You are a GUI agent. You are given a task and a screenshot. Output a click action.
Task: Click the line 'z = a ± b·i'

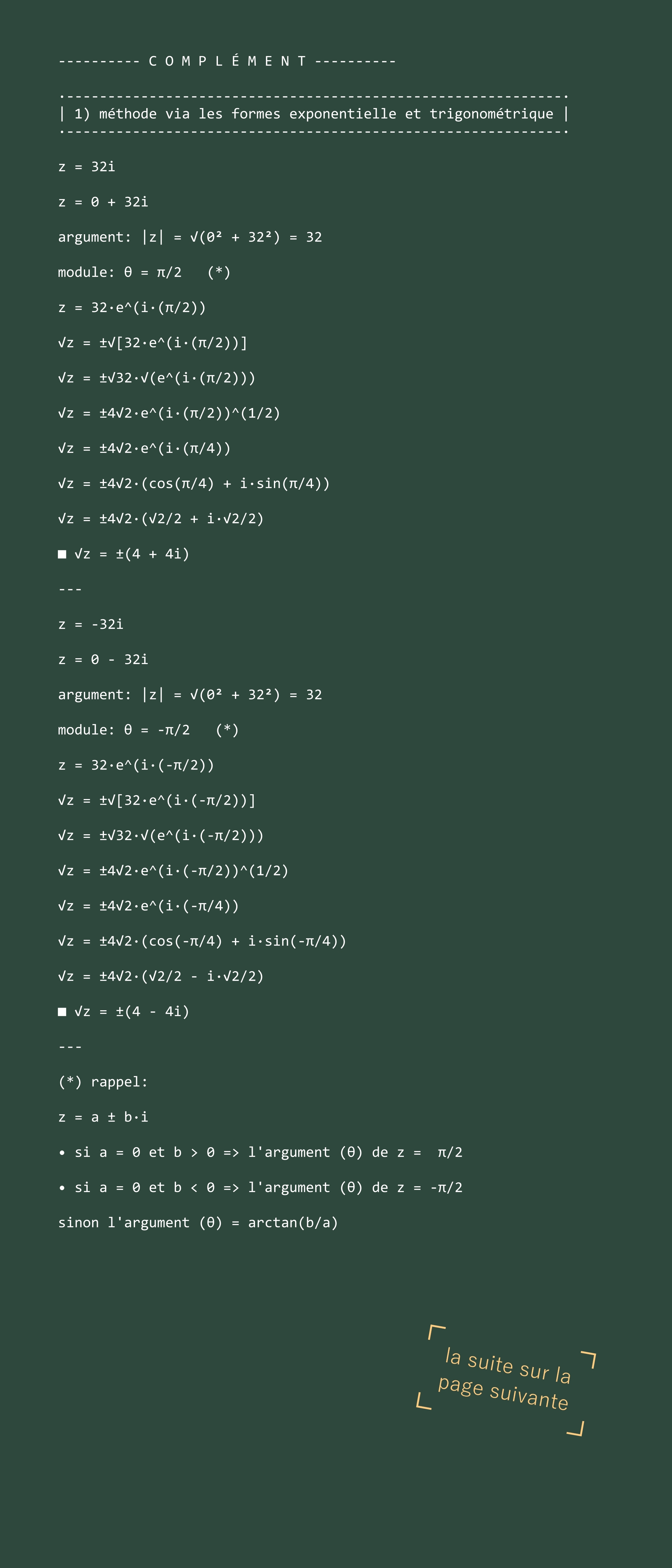[x=103, y=1117]
